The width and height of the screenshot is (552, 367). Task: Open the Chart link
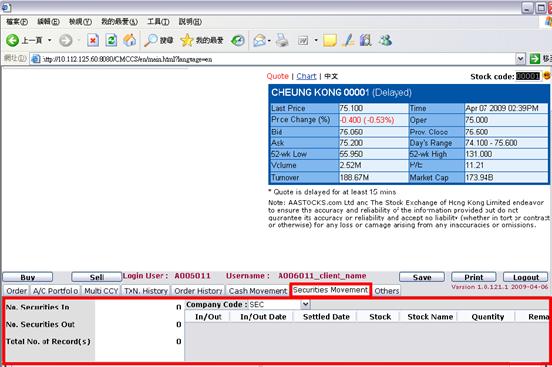click(306, 76)
